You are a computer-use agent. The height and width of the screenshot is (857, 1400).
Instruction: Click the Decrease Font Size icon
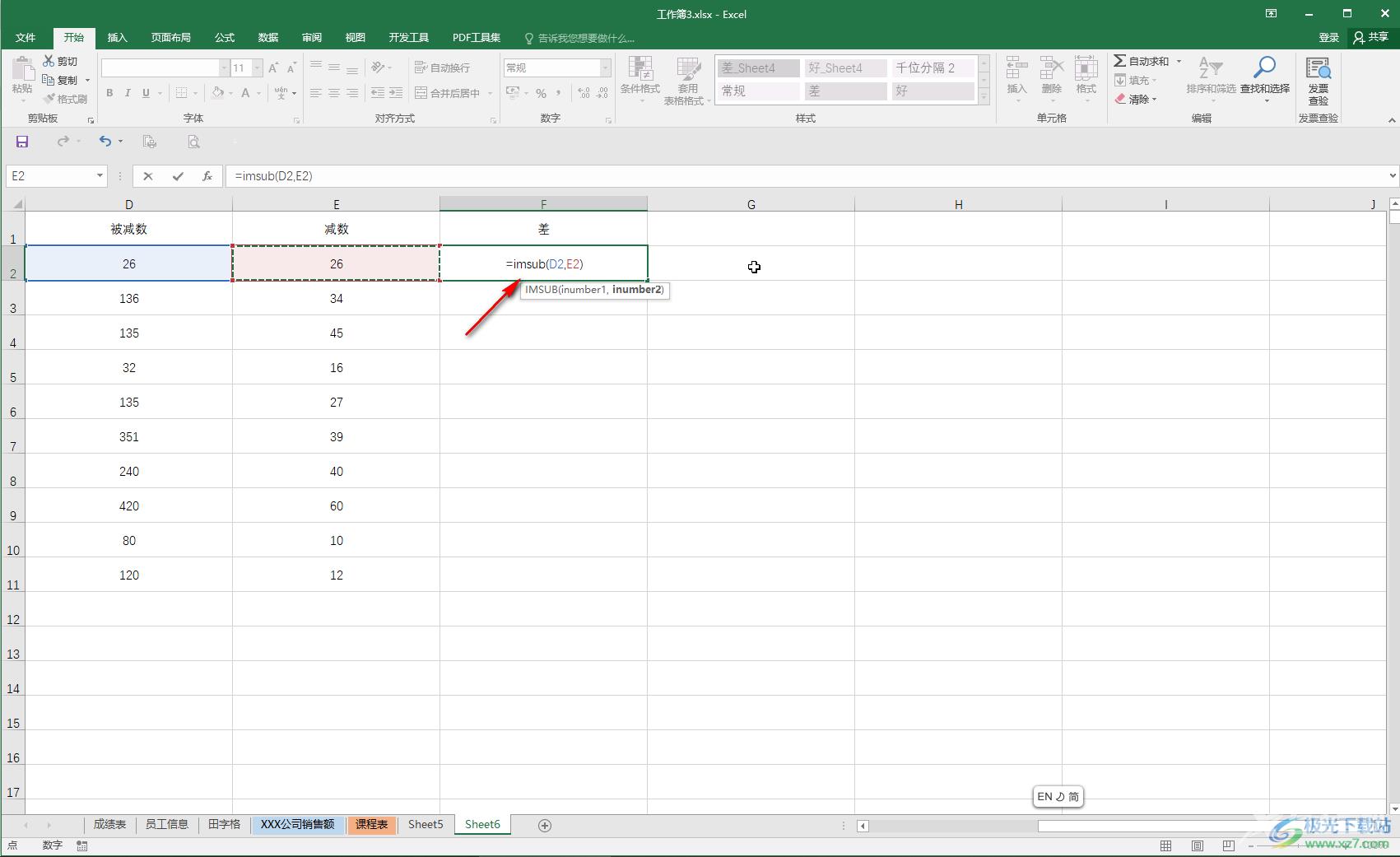click(x=291, y=68)
